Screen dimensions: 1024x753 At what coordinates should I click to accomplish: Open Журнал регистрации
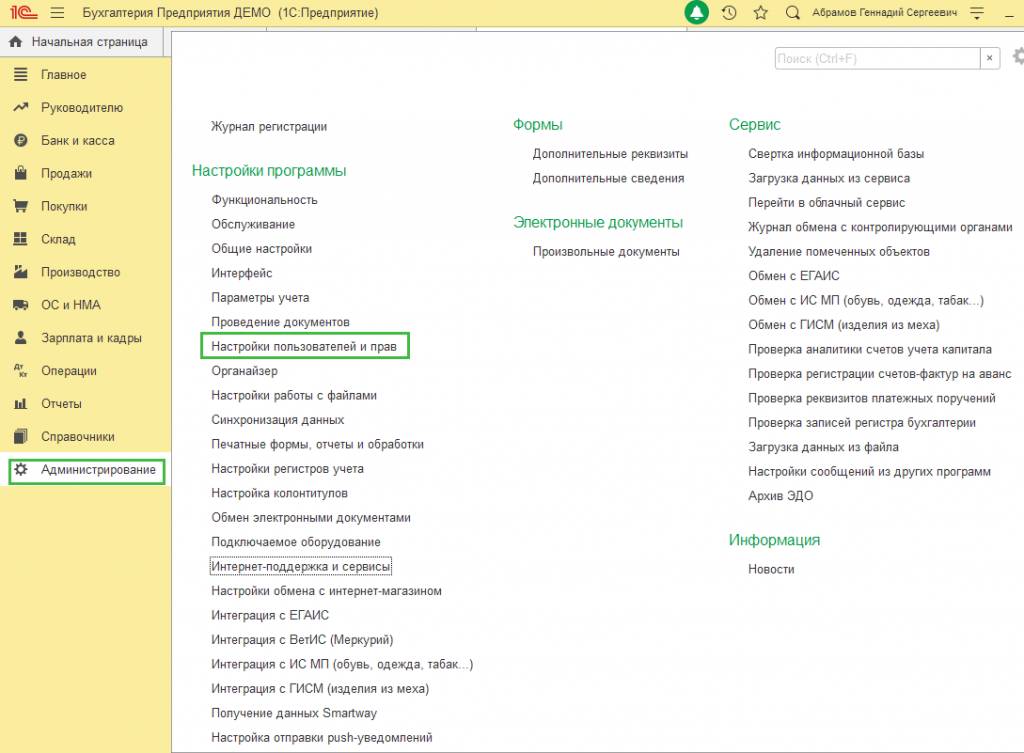tap(268, 127)
